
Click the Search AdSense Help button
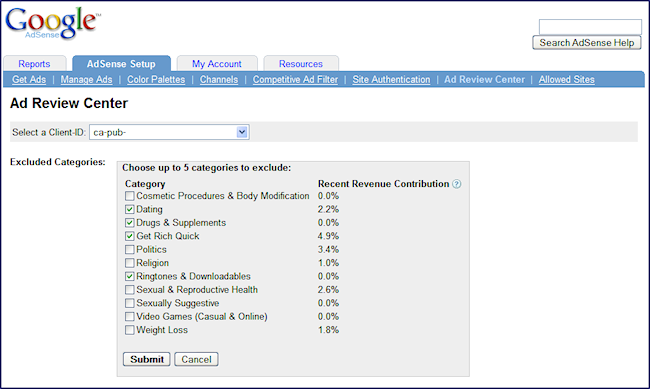point(587,43)
